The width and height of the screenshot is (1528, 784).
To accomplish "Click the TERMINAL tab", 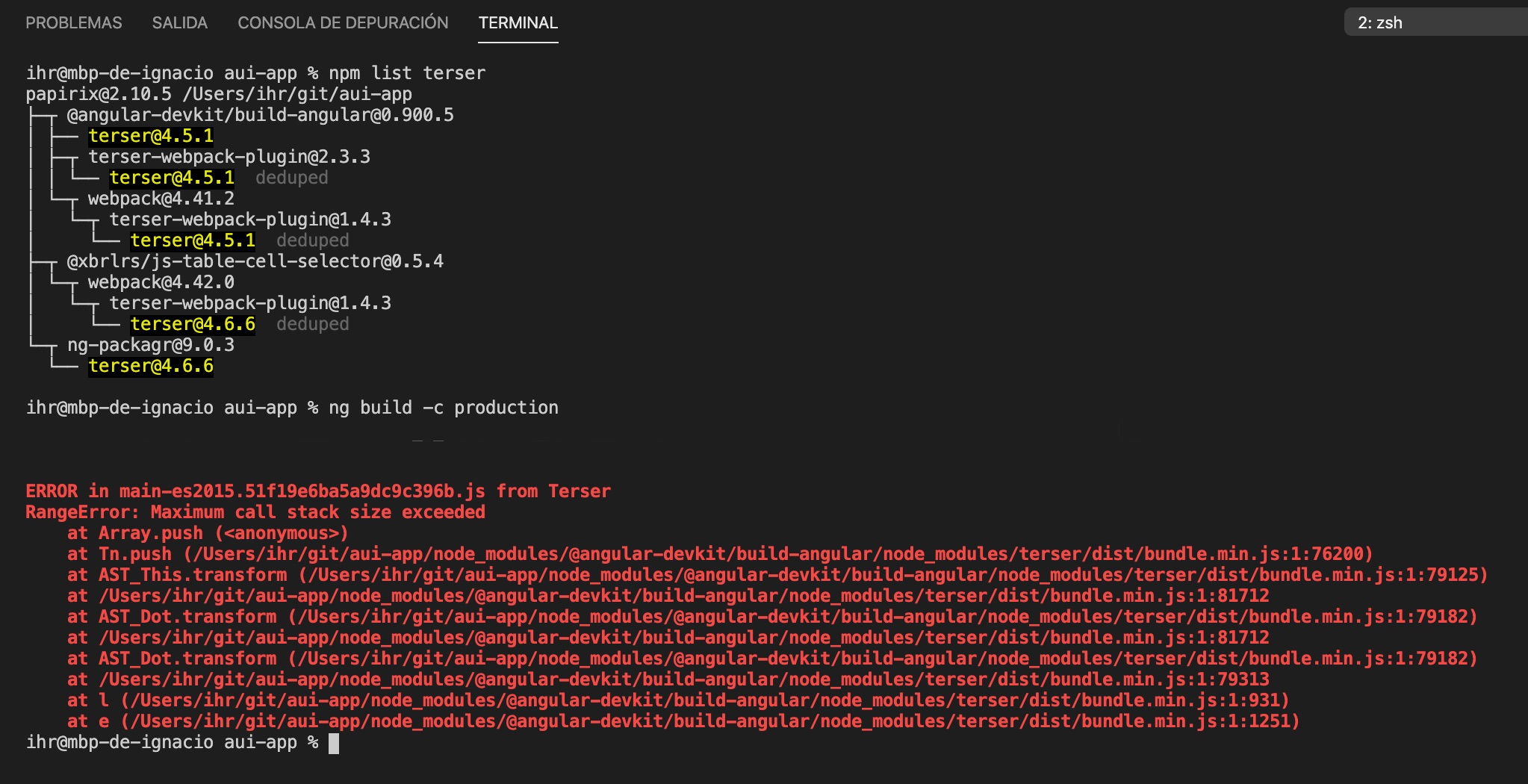I will (x=518, y=22).
